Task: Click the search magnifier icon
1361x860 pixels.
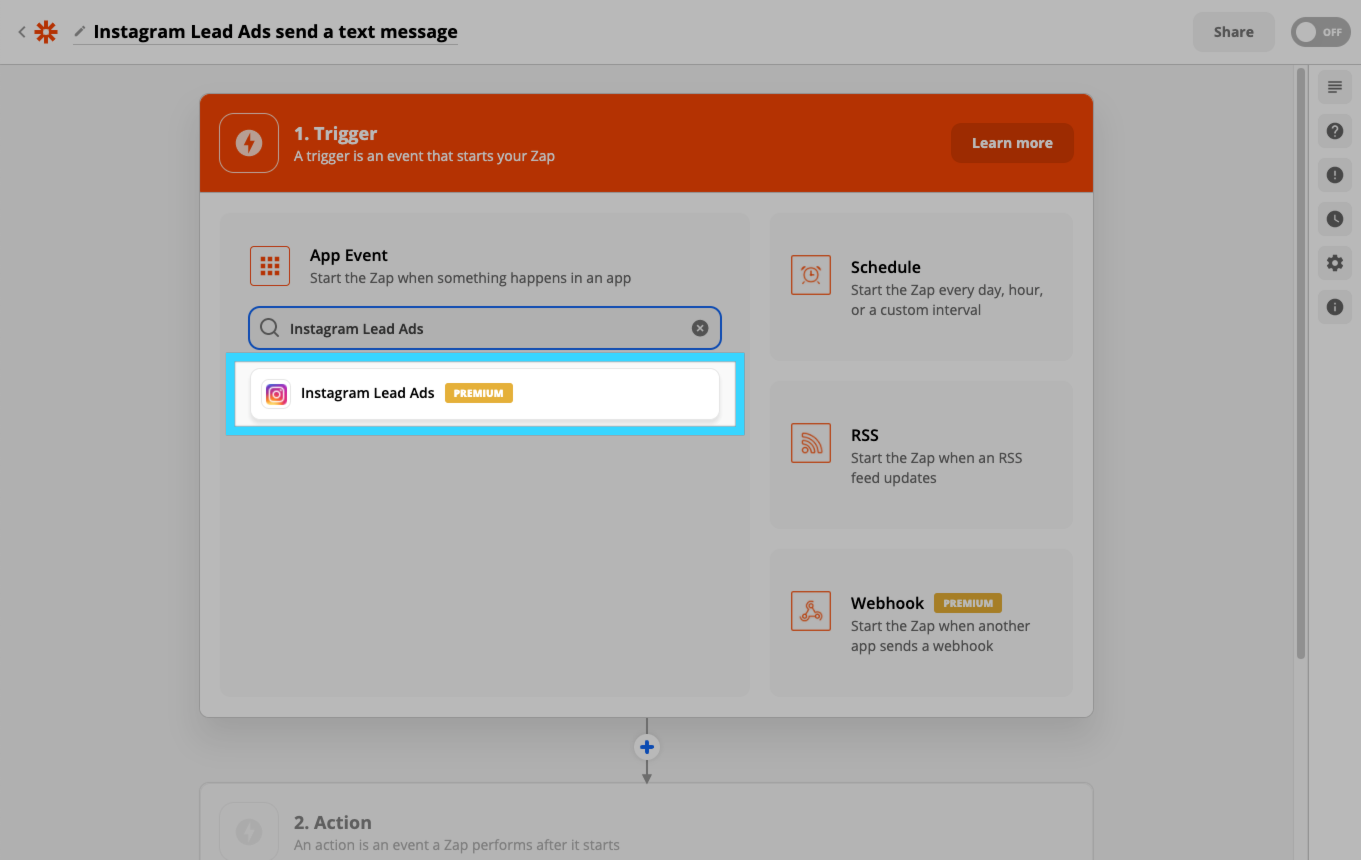Action: click(x=269, y=328)
